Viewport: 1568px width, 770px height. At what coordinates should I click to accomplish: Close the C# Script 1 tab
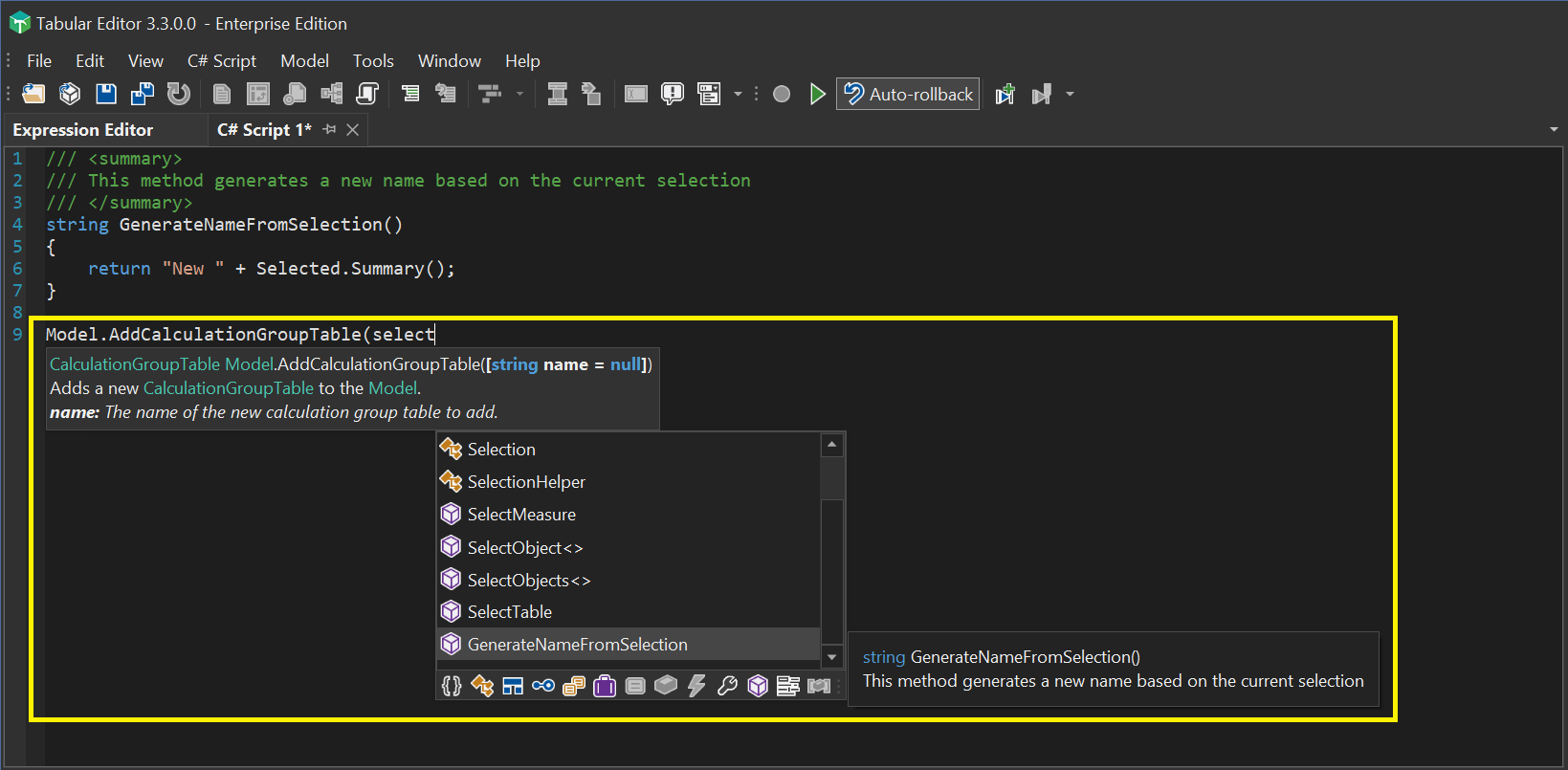coord(353,129)
